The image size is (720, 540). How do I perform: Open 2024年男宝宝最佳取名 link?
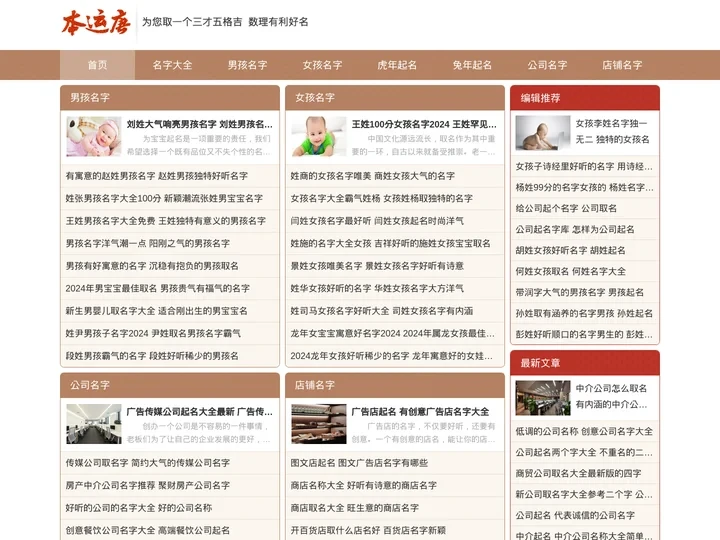click(x=158, y=288)
